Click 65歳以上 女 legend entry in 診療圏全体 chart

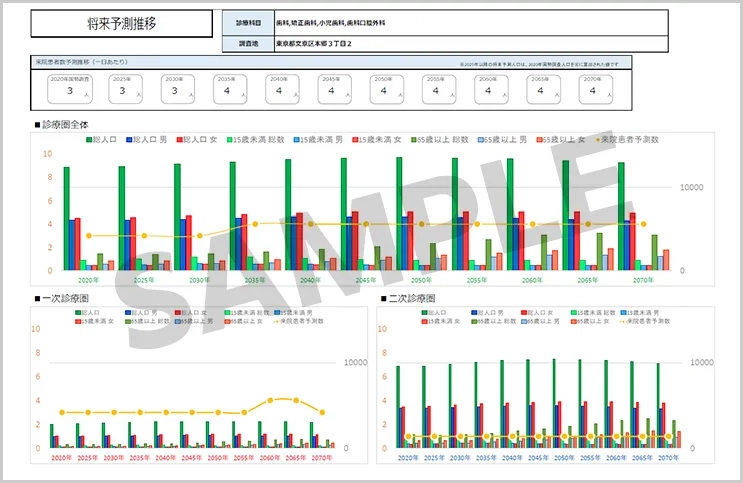[x=561, y=140]
